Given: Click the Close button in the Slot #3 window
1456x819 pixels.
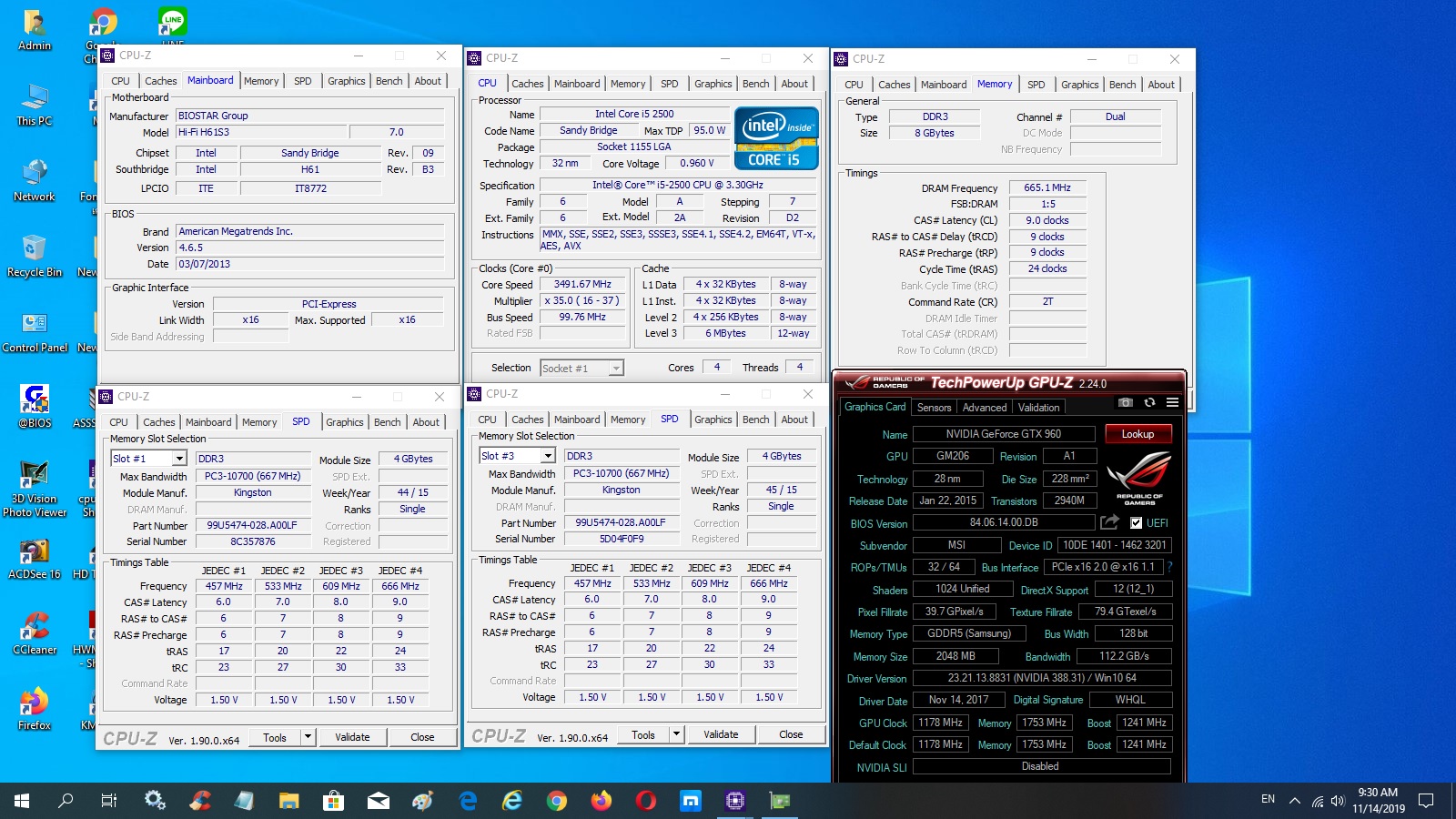Looking at the screenshot, I should click(791, 734).
